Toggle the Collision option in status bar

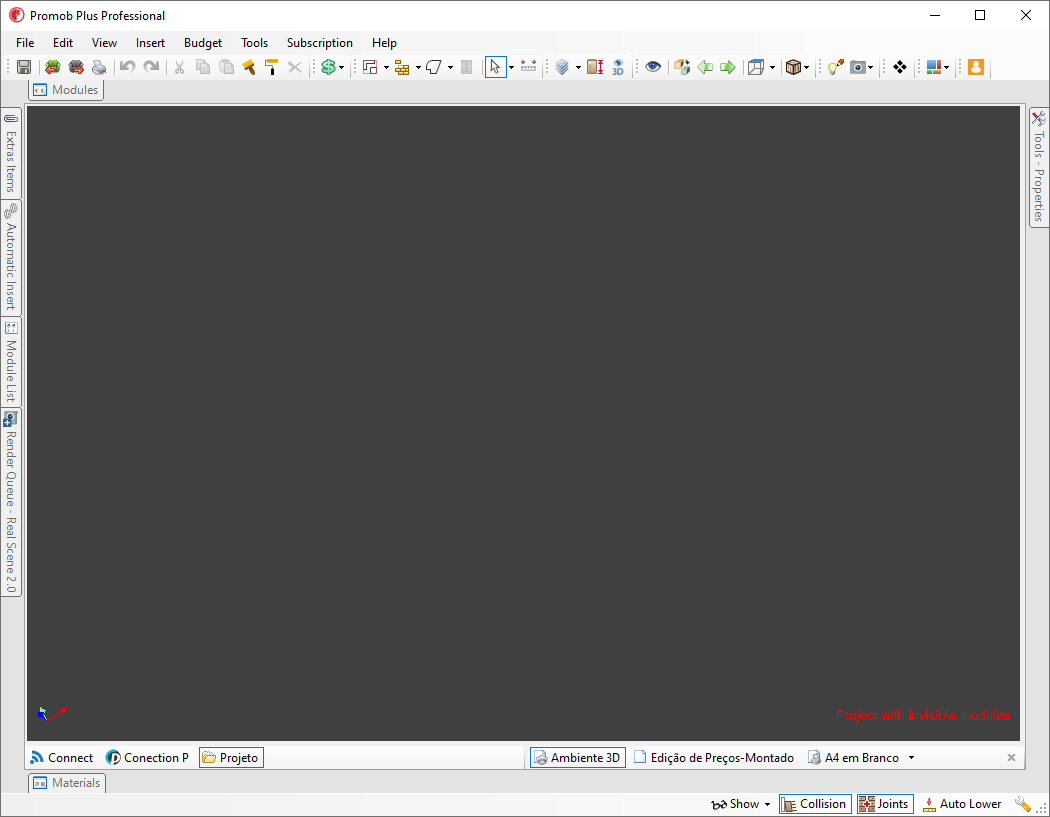click(814, 804)
